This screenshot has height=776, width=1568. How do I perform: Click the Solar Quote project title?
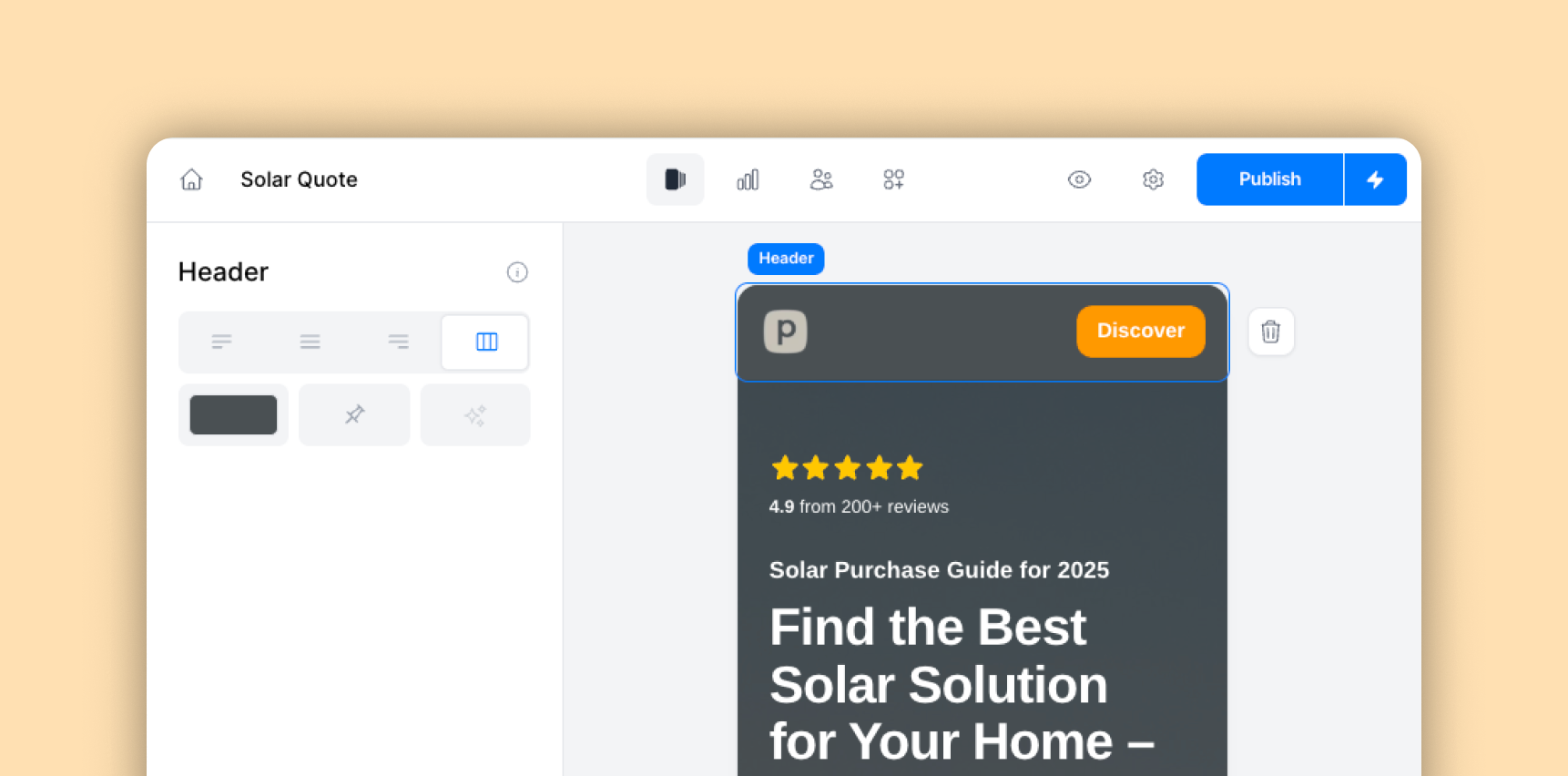[x=299, y=179]
